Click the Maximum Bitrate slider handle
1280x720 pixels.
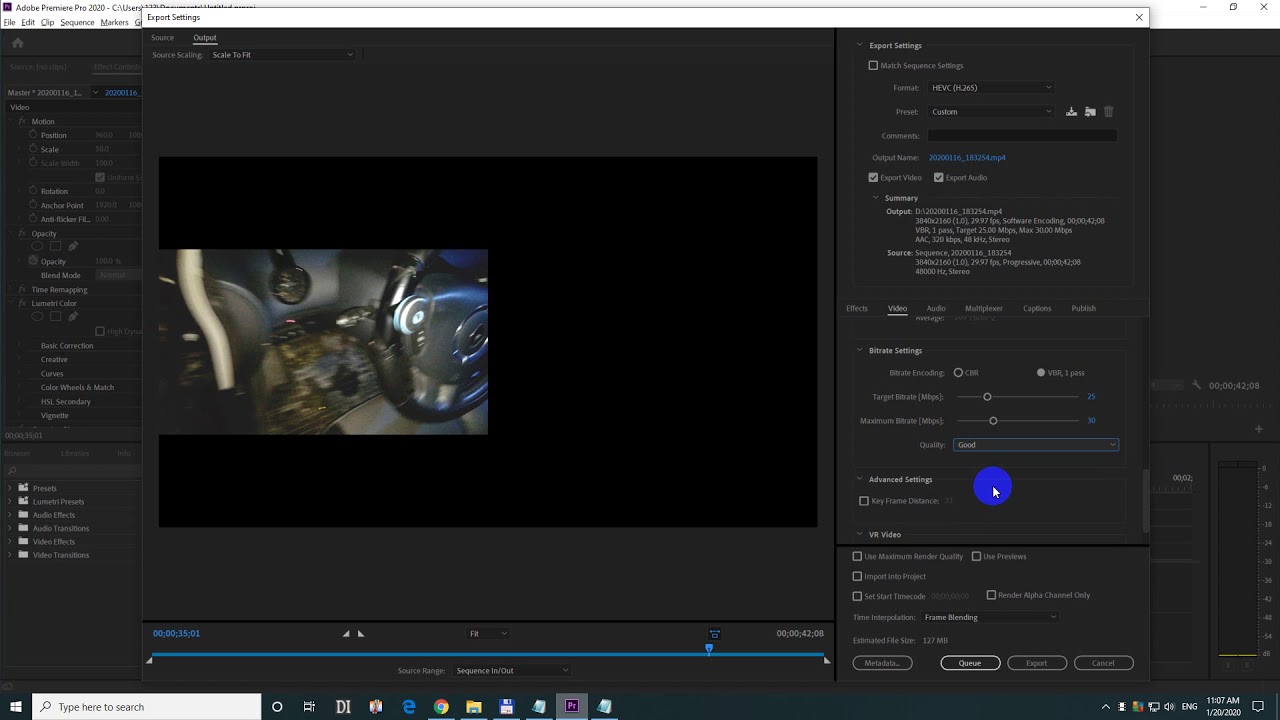[993, 421]
